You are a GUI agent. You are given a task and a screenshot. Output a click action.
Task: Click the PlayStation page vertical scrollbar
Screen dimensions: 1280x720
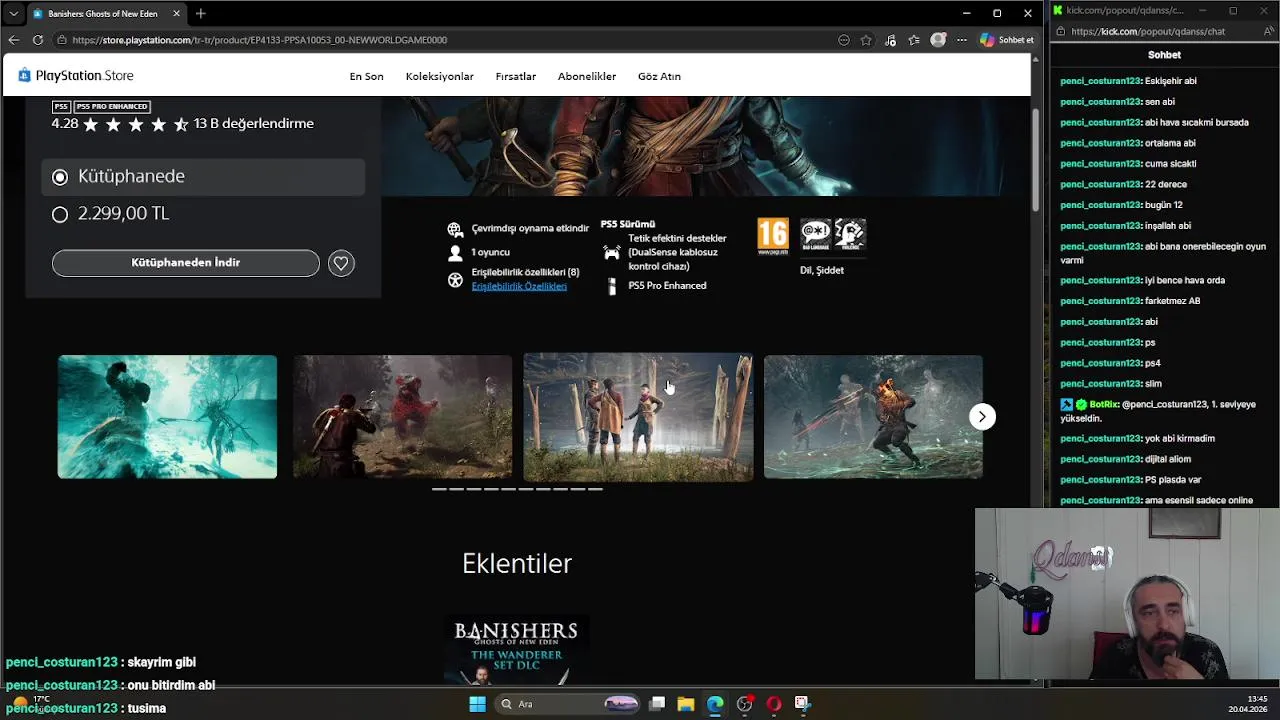[x=1035, y=160]
